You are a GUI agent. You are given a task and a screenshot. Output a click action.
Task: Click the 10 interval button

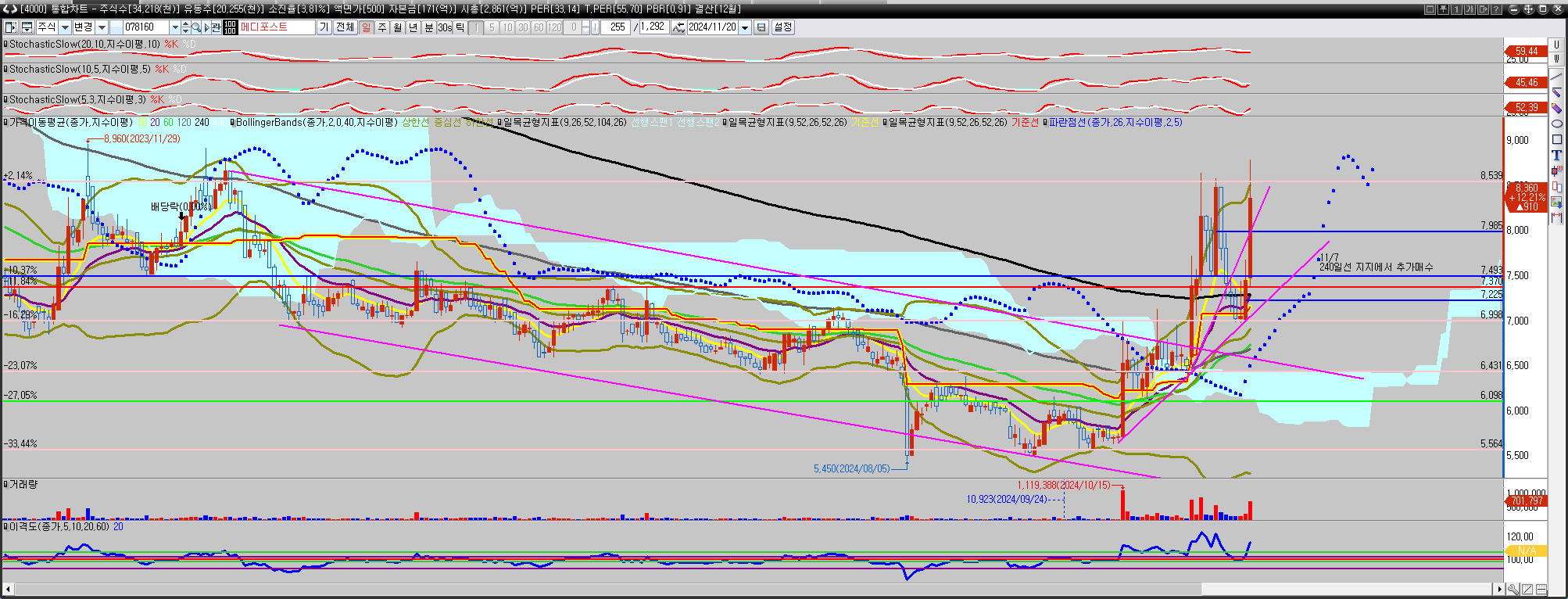point(507,27)
